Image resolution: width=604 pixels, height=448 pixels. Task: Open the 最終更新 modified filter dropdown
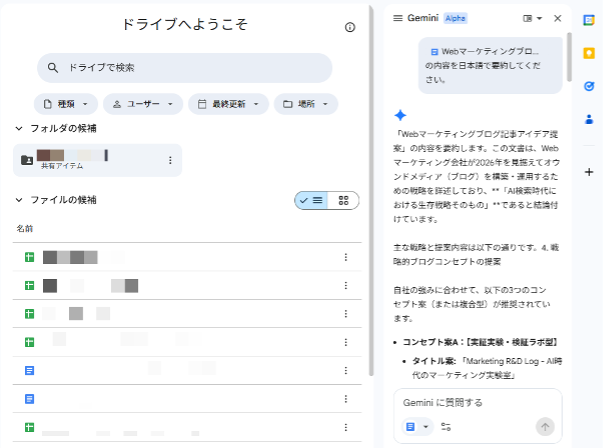(x=228, y=104)
